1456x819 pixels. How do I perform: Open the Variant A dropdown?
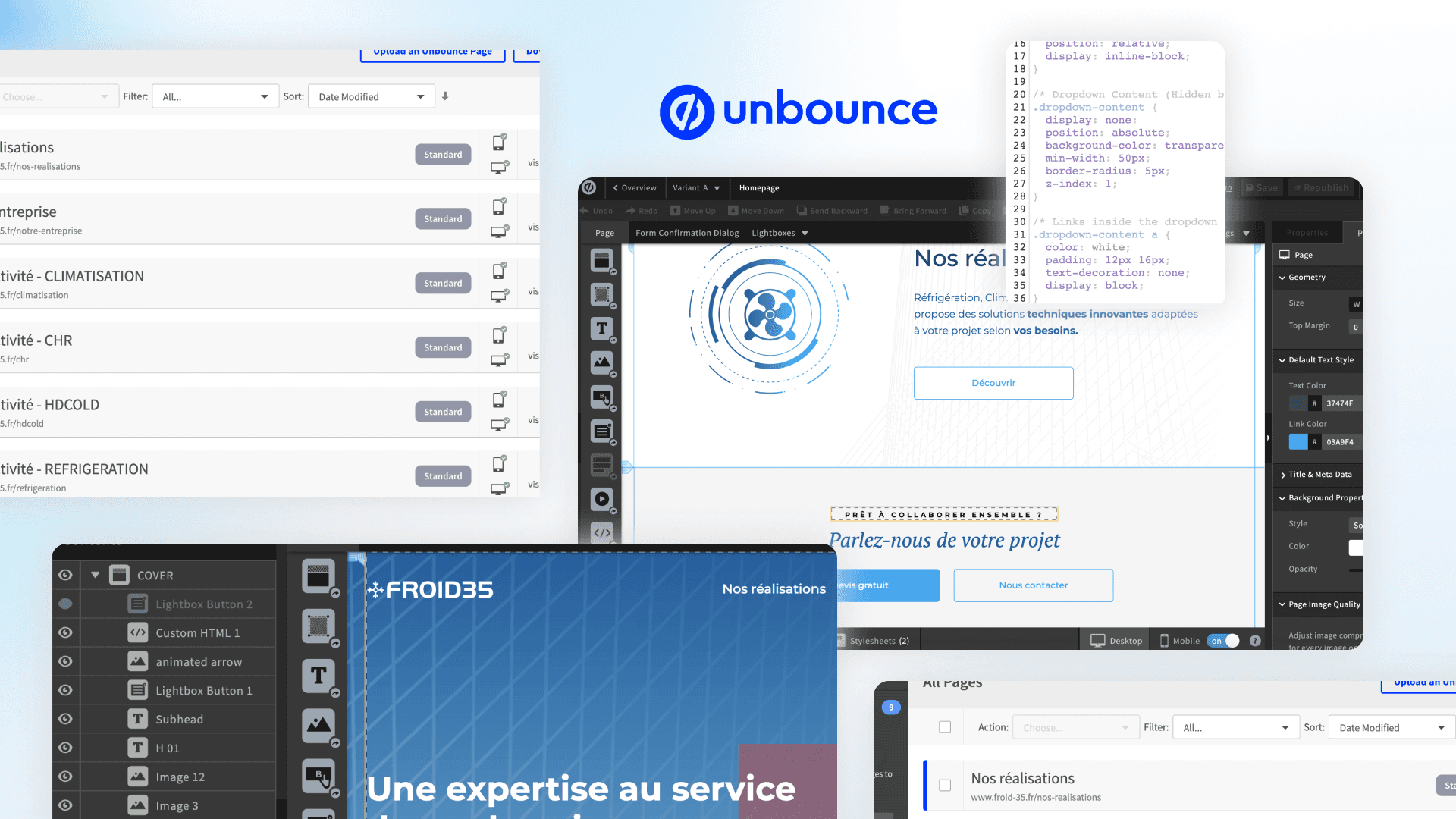pyautogui.click(x=695, y=188)
